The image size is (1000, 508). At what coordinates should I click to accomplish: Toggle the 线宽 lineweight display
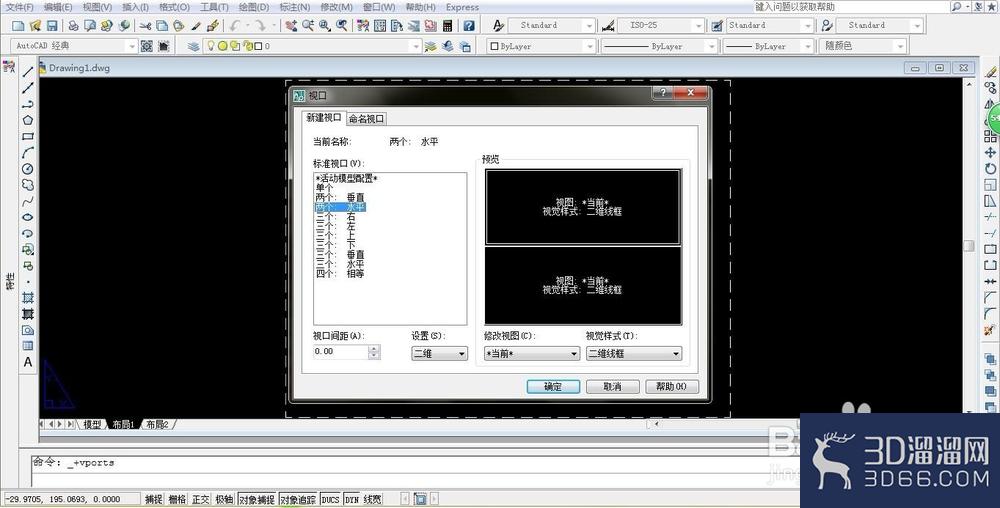372,500
